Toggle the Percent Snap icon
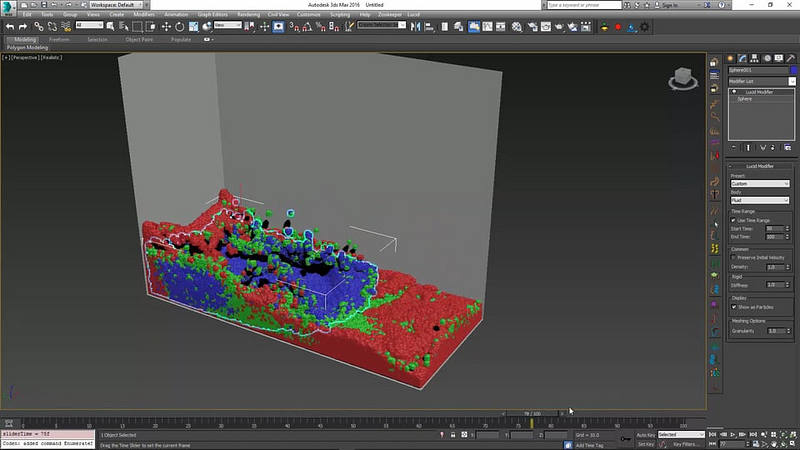The image size is (800, 450). pos(321,27)
